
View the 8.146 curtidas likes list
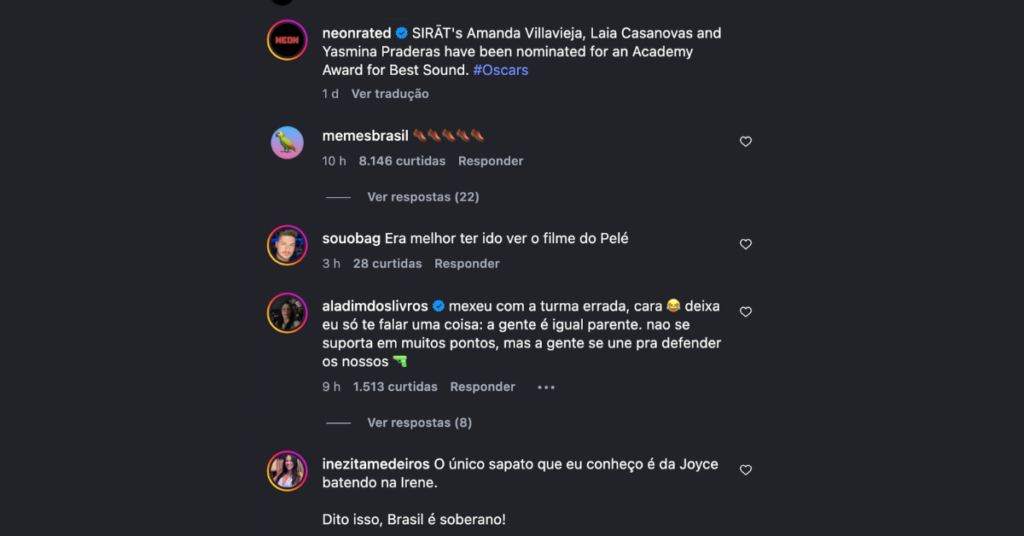coord(402,161)
